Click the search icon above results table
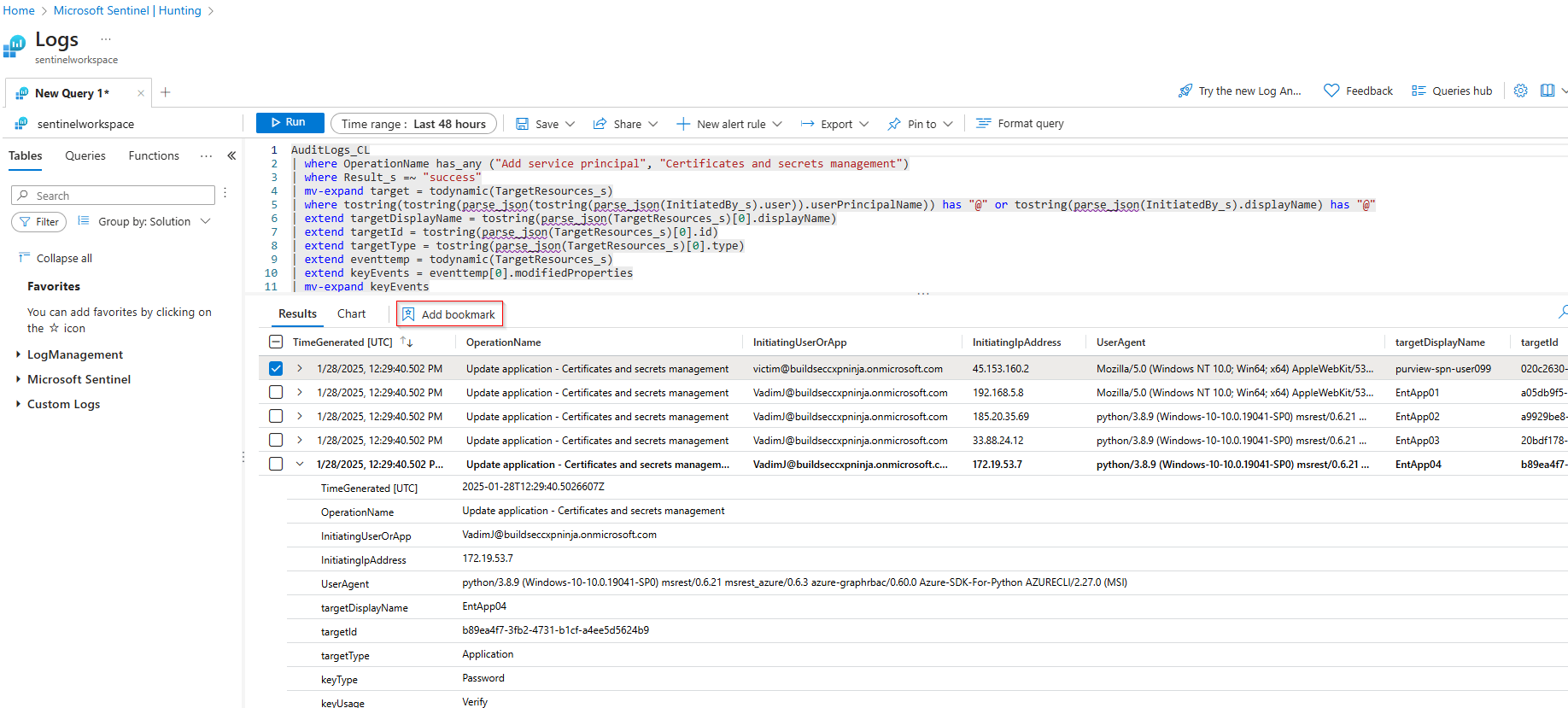 tap(1562, 313)
